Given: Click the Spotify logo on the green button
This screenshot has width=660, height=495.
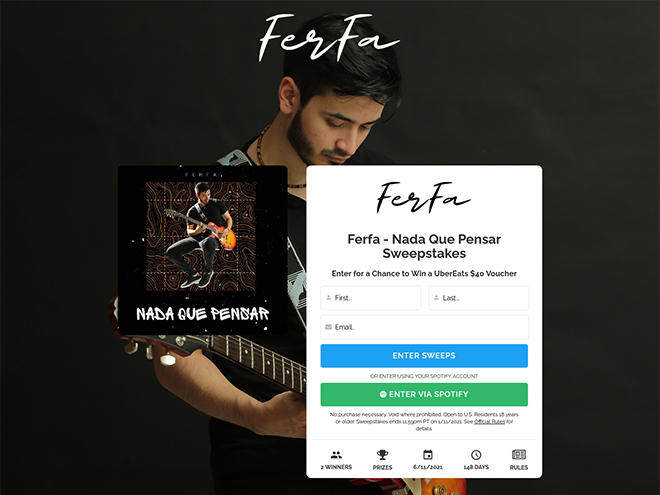Looking at the screenshot, I should click(x=383, y=394).
